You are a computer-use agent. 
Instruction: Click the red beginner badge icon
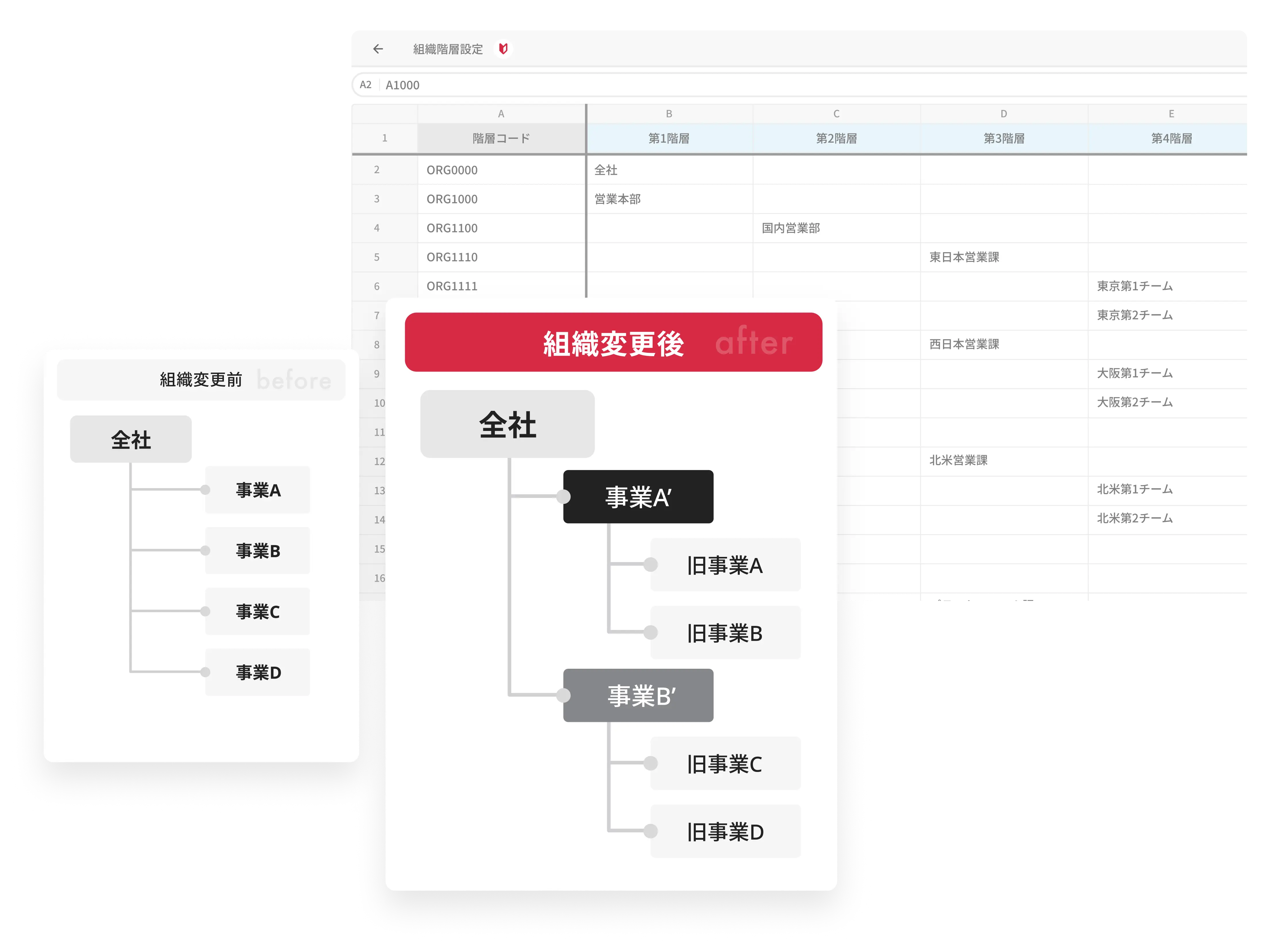[503, 49]
